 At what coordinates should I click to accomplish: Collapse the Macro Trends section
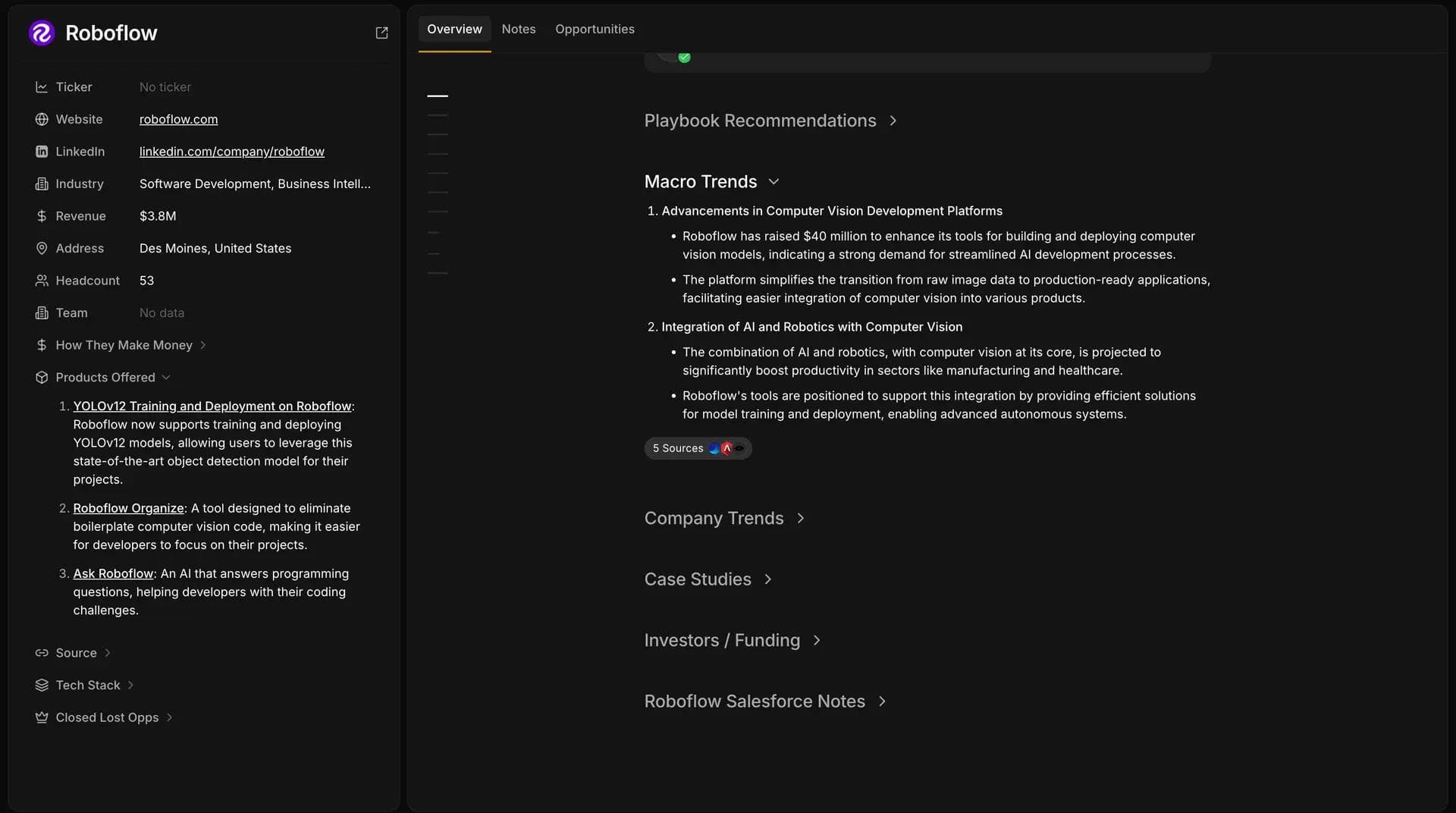coord(773,182)
